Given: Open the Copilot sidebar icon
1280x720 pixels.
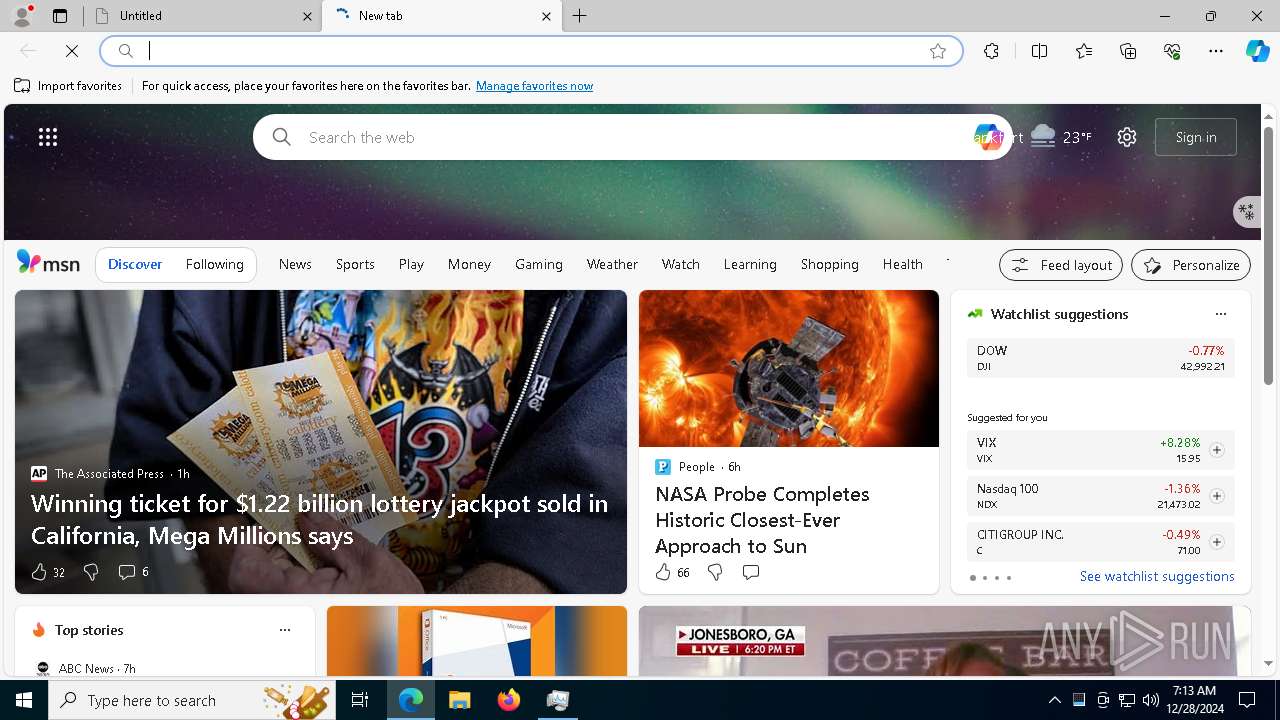Looking at the screenshot, I should (x=1257, y=51).
